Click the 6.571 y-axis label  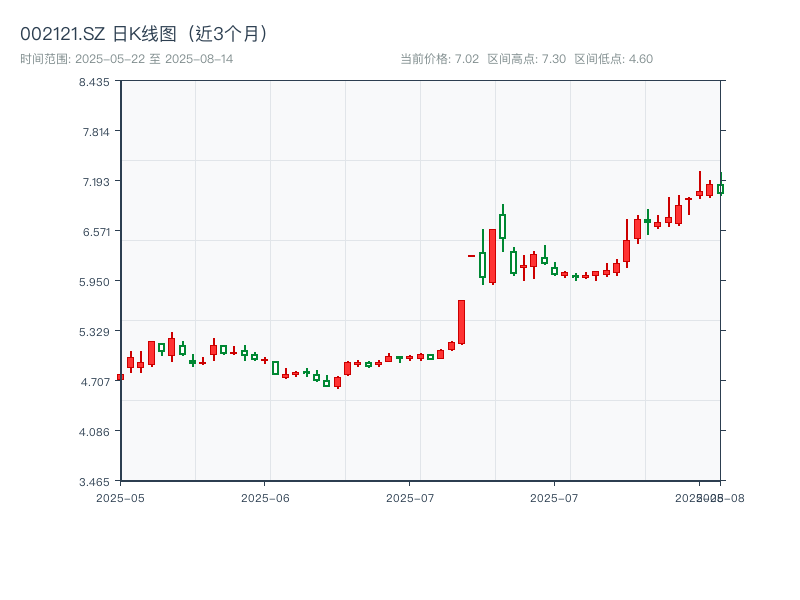click(96, 232)
